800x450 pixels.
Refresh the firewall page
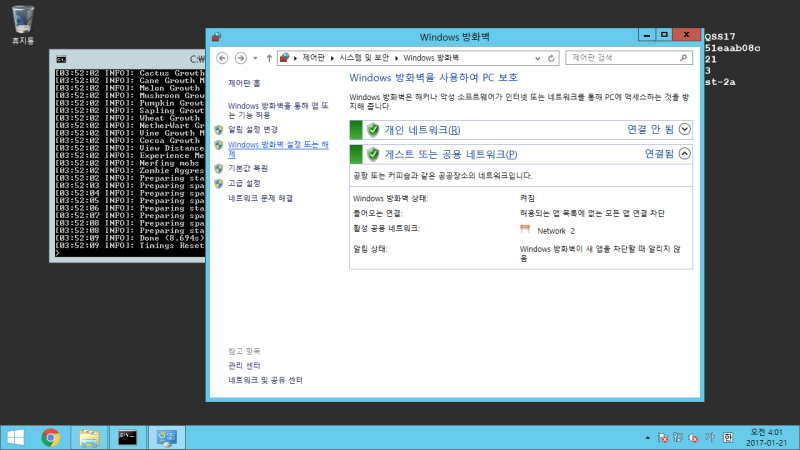click(551, 58)
